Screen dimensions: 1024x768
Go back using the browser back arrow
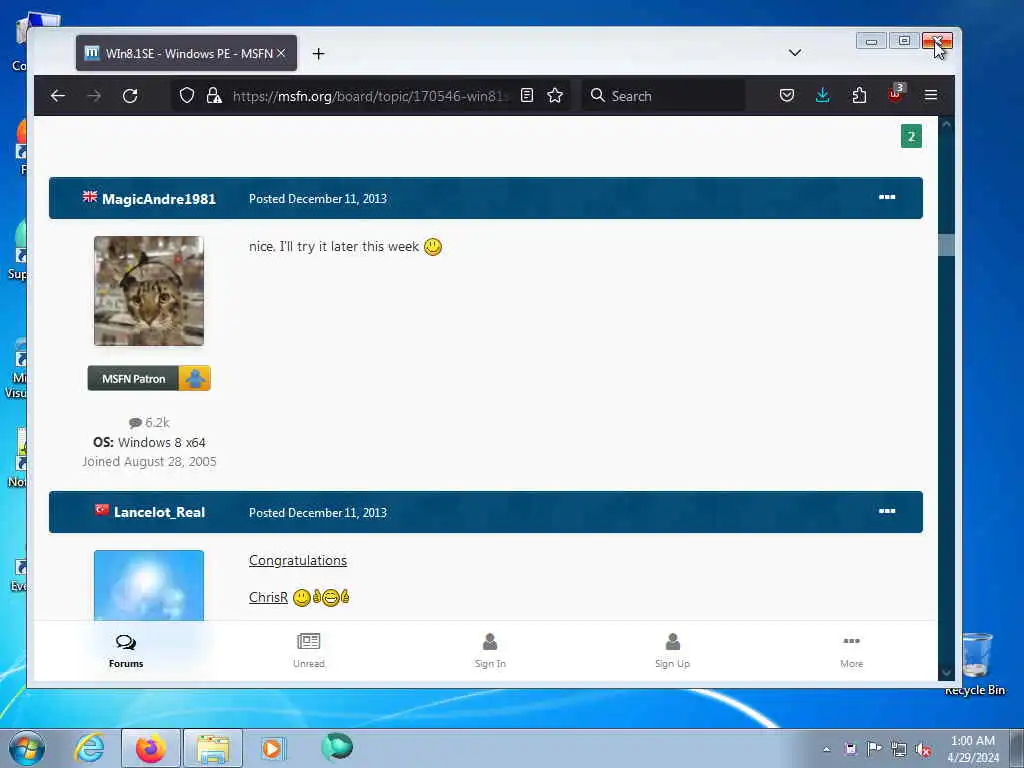pos(57,96)
